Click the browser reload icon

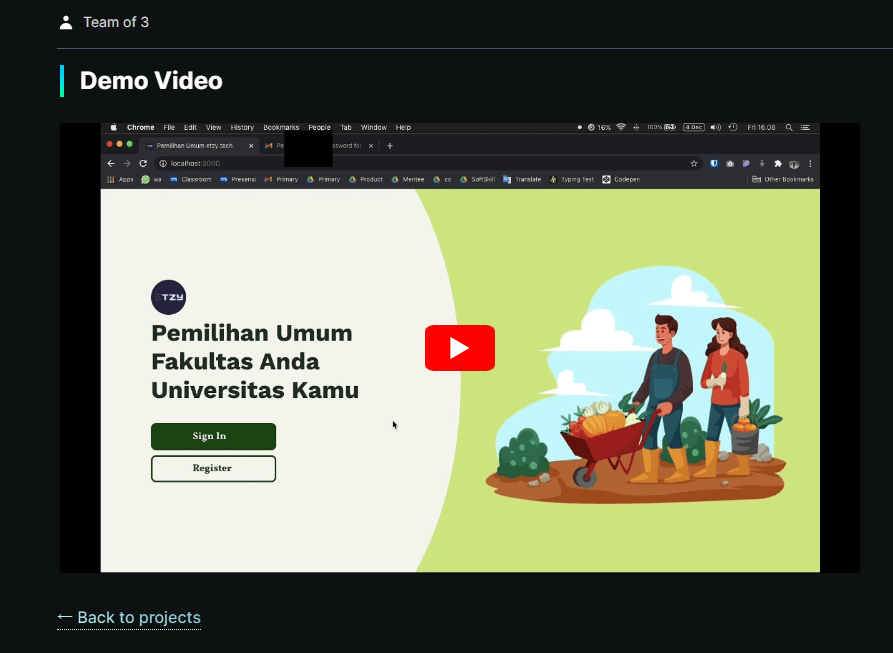coord(143,163)
